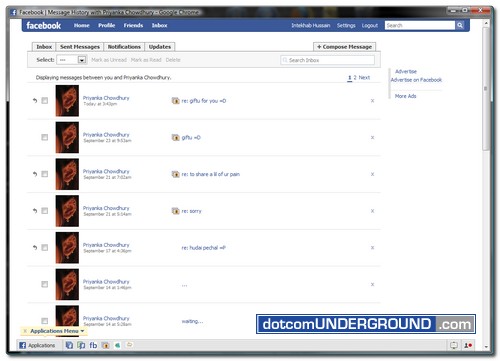Click the More Ads link

405,96
